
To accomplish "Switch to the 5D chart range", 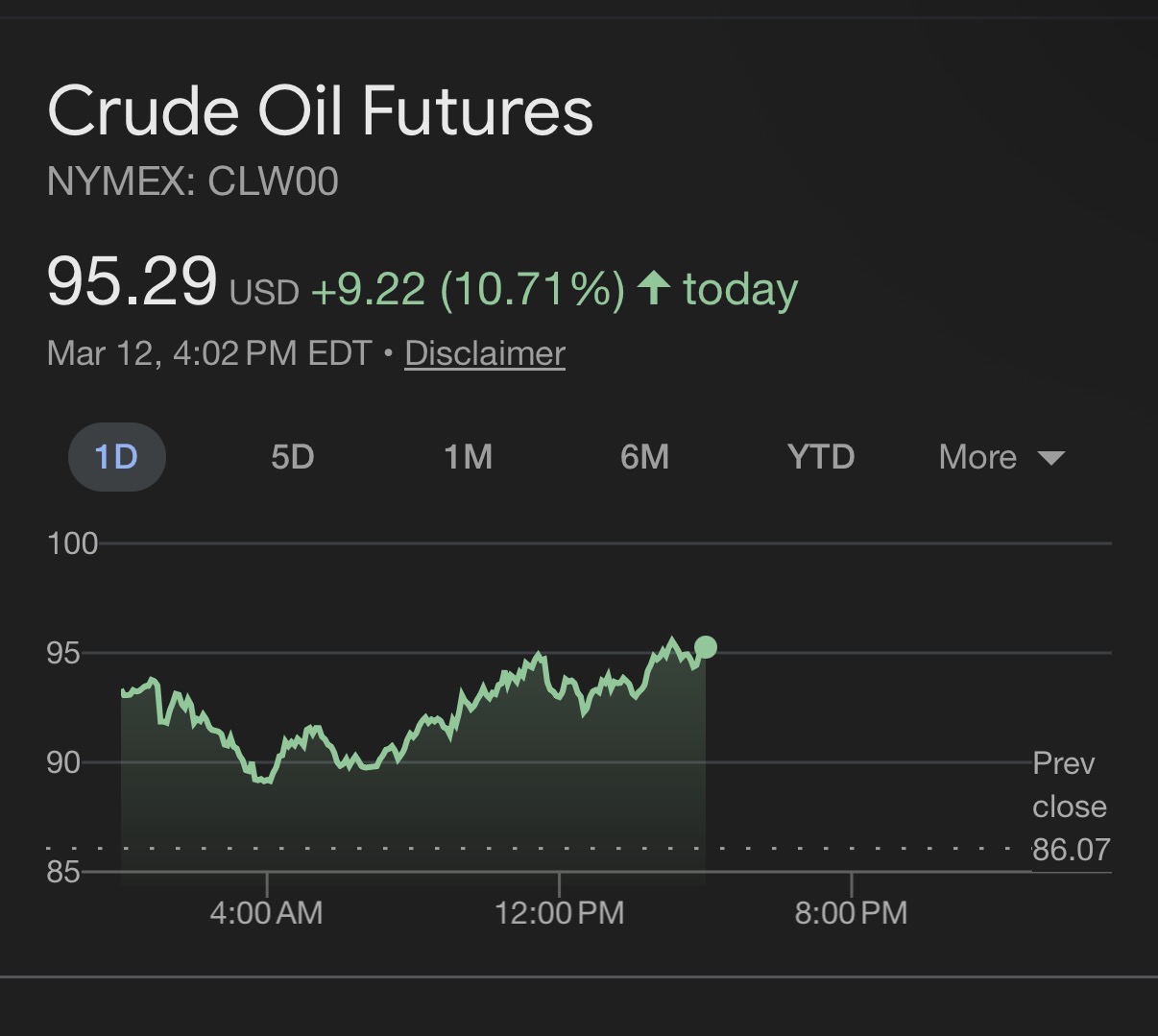I will (x=292, y=457).
